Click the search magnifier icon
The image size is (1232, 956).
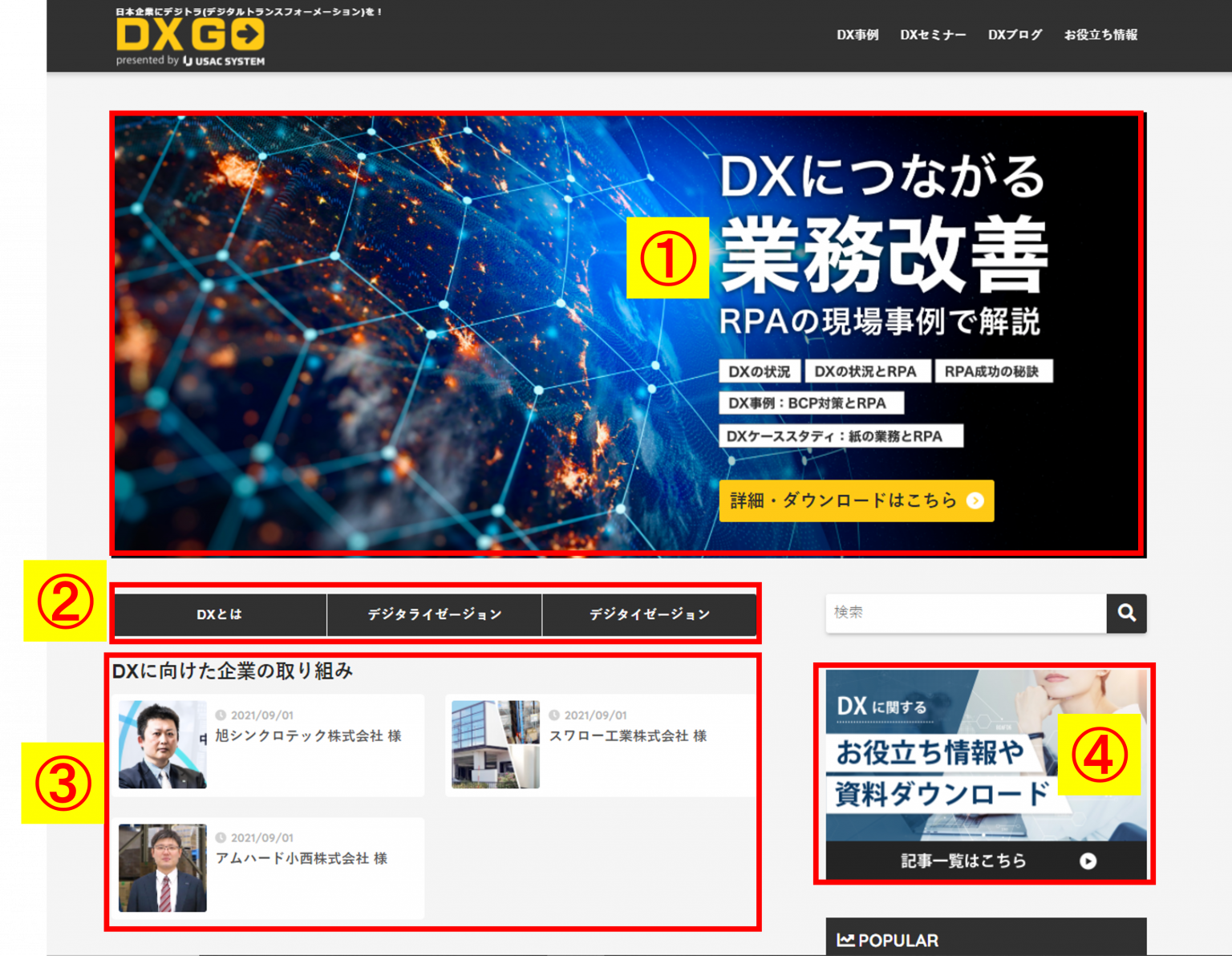coord(1127,613)
